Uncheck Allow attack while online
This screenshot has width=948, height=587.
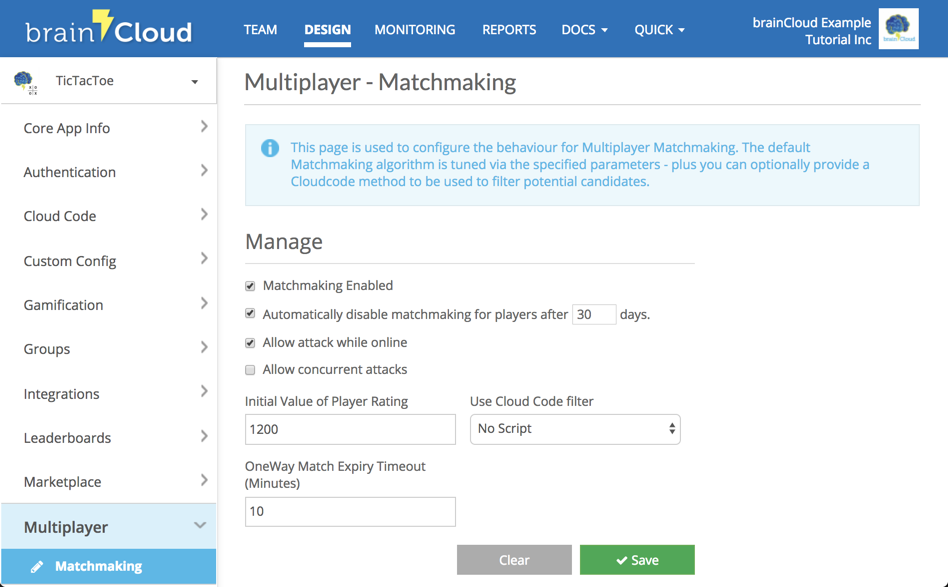pyautogui.click(x=249, y=341)
